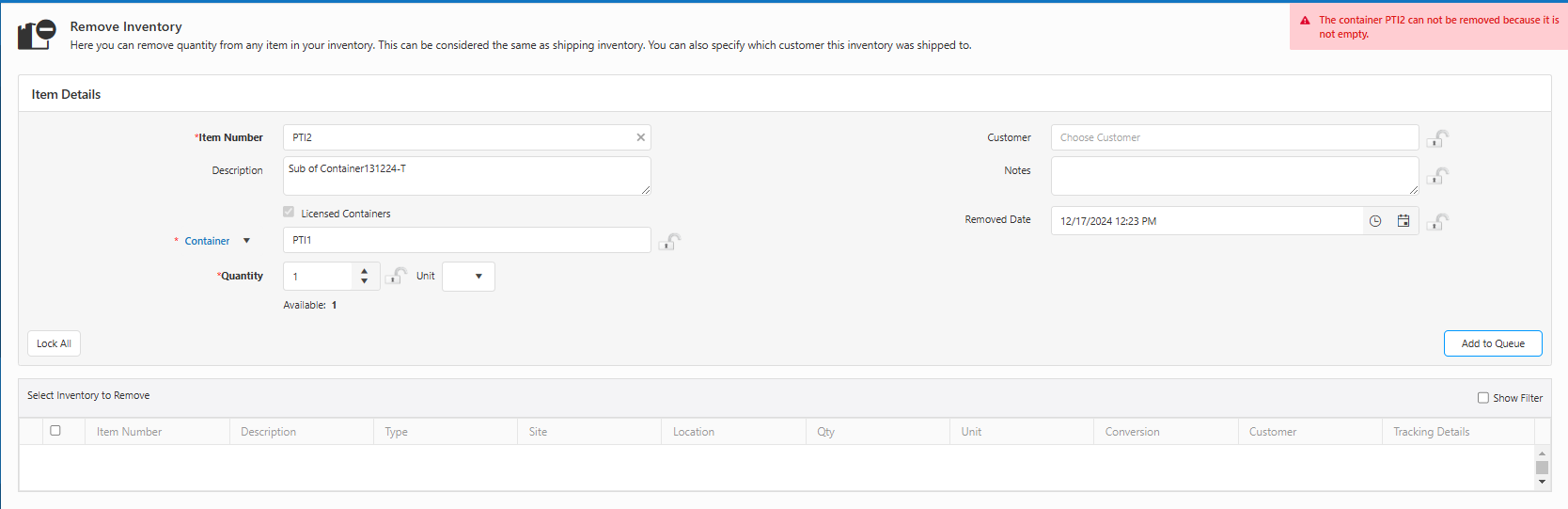The width and height of the screenshot is (1568, 509).
Task: Open the calendar date picker icon
Action: click(x=1403, y=221)
